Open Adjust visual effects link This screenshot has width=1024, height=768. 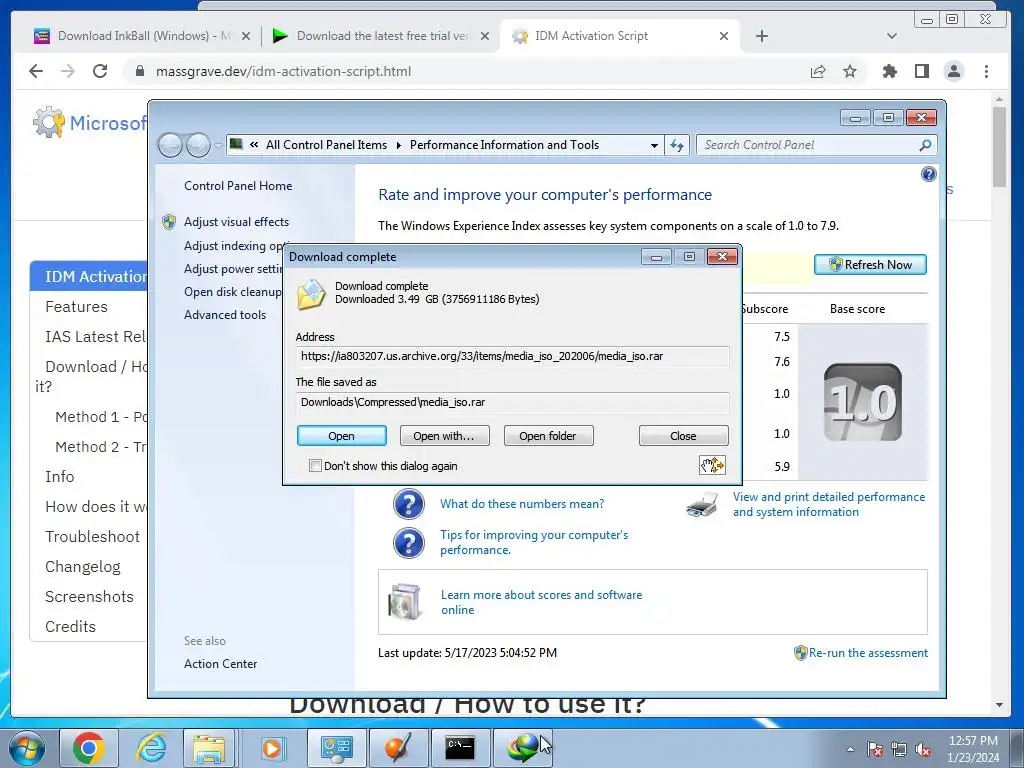236,222
